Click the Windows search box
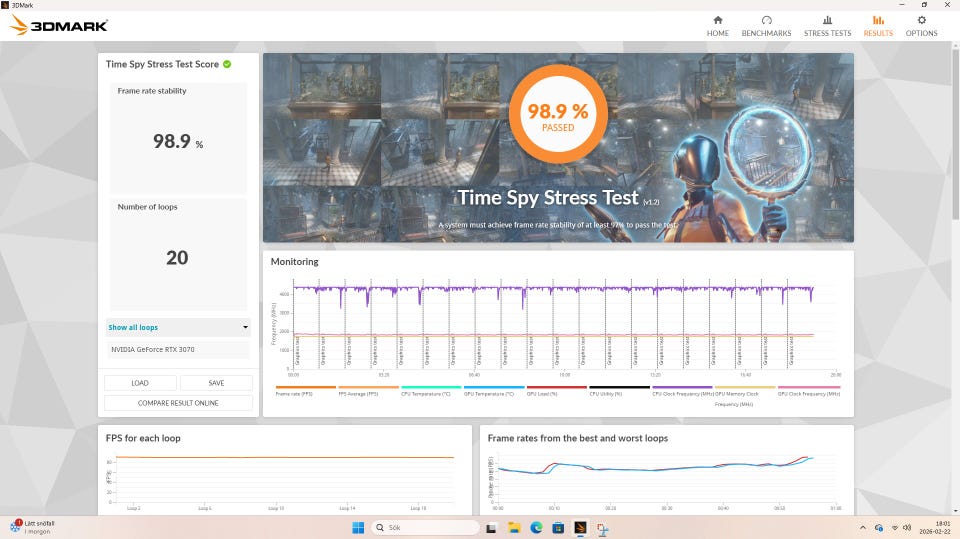 (426, 527)
